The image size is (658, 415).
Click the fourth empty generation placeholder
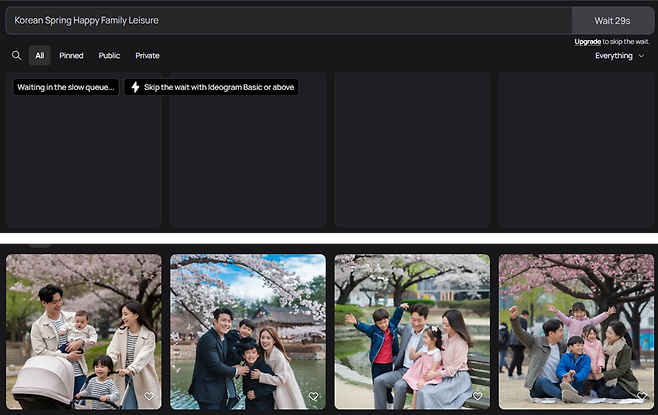[576, 149]
